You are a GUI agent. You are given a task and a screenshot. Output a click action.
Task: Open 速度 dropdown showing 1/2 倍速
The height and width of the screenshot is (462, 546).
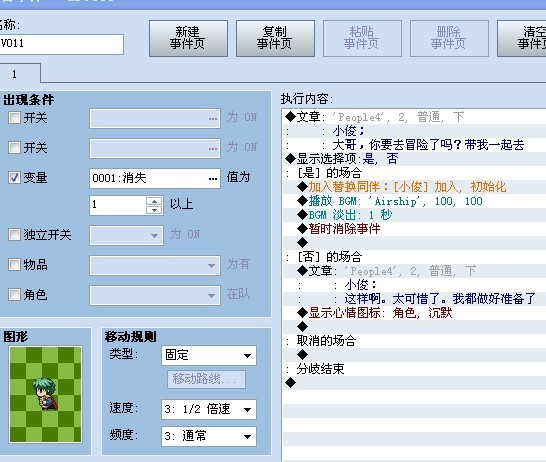click(209, 409)
